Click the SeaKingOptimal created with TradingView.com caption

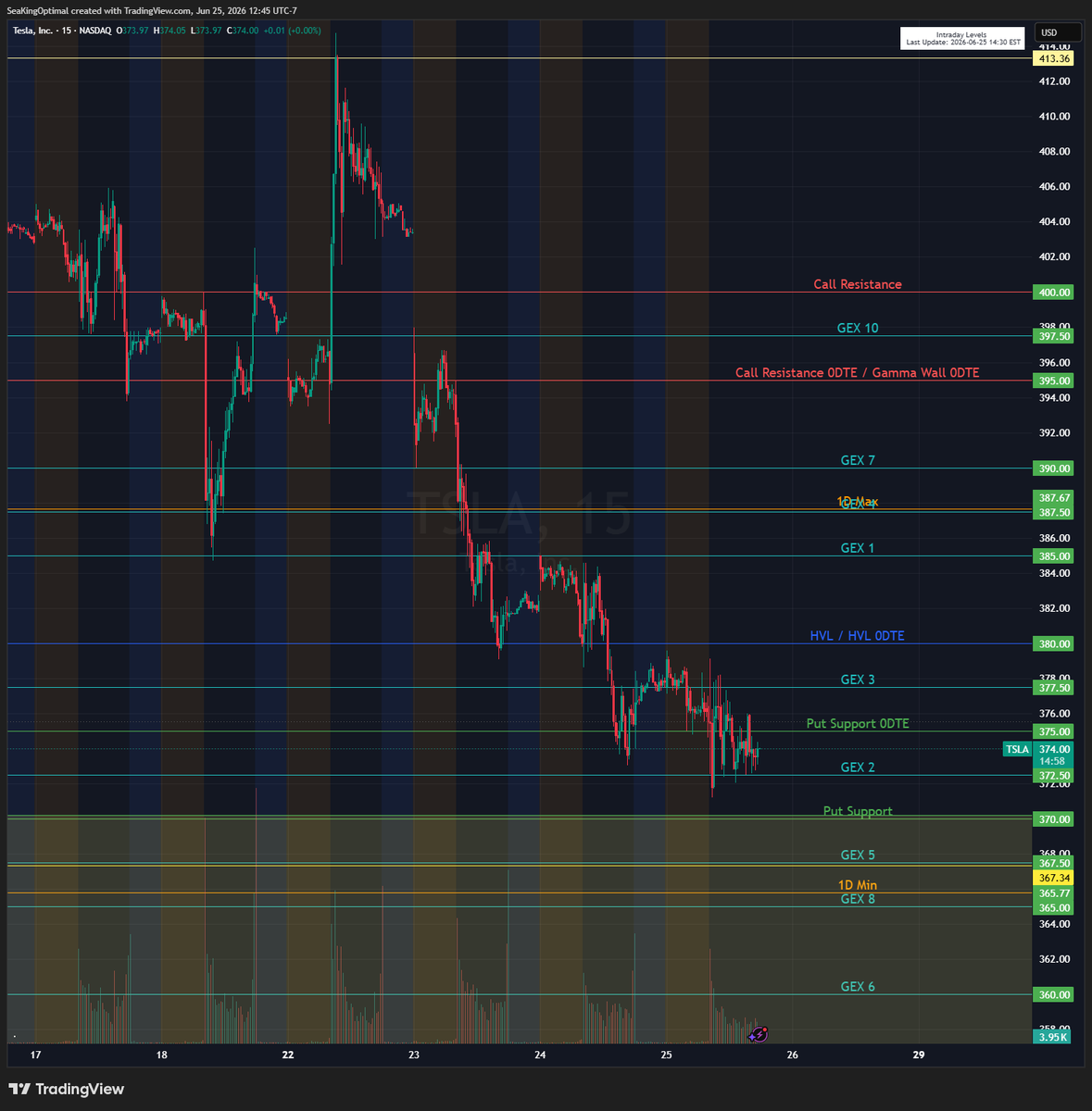pyautogui.click(x=101, y=11)
